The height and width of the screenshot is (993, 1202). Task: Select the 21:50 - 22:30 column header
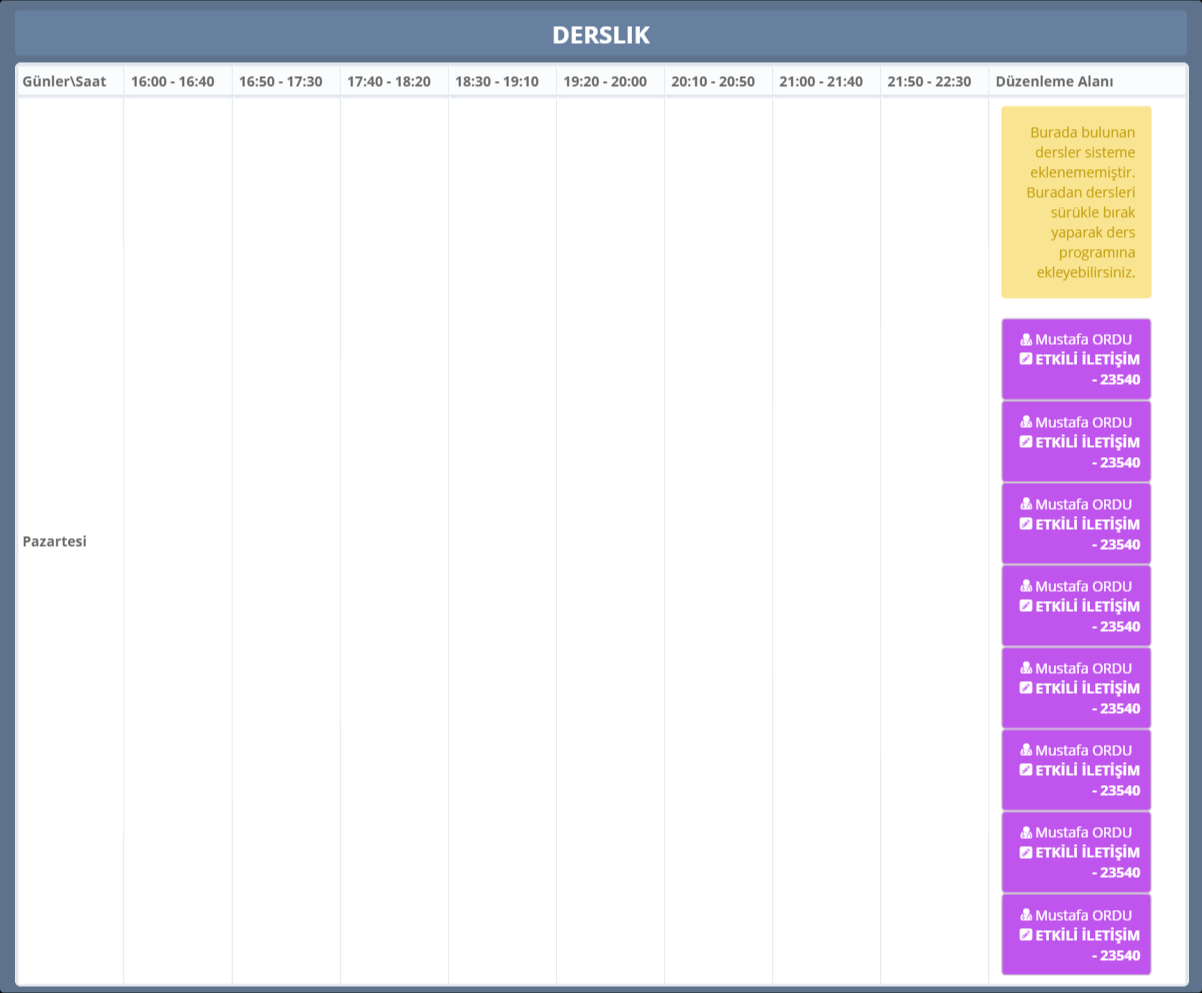[929, 81]
